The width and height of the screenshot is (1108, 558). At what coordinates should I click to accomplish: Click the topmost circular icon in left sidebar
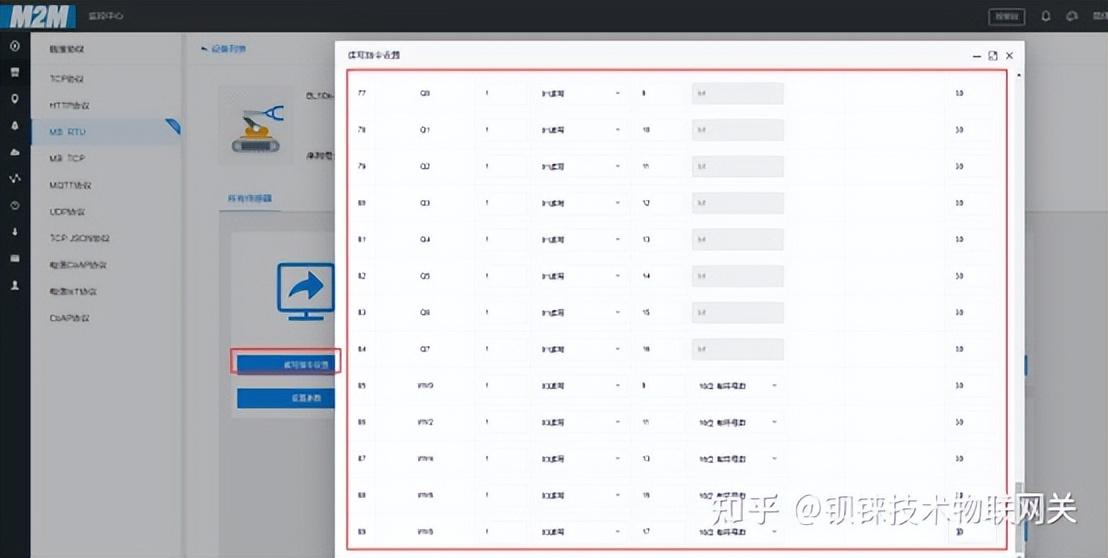tap(15, 46)
